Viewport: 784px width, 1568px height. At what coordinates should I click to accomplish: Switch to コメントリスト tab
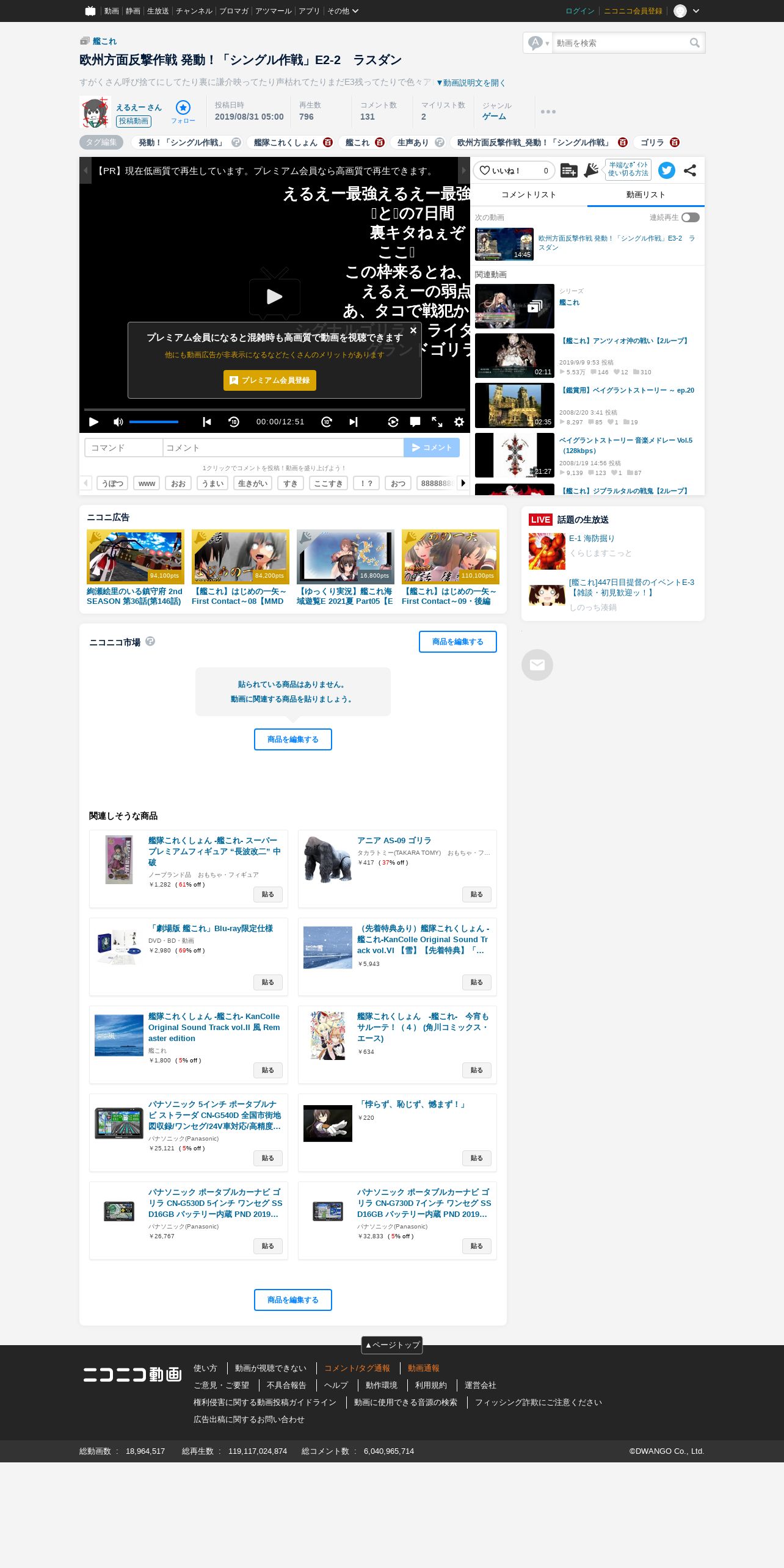point(529,195)
